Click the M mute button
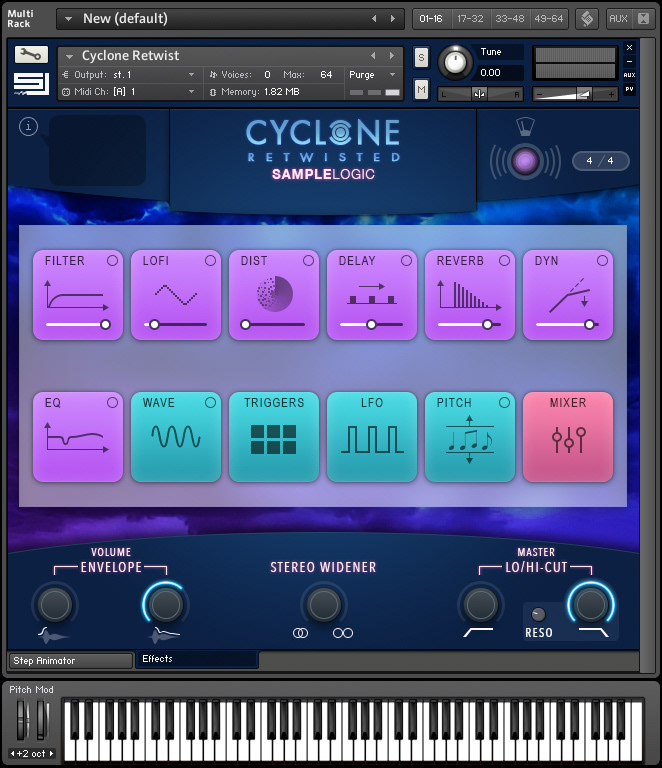This screenshot has height=768, width=662. (421, 89)
